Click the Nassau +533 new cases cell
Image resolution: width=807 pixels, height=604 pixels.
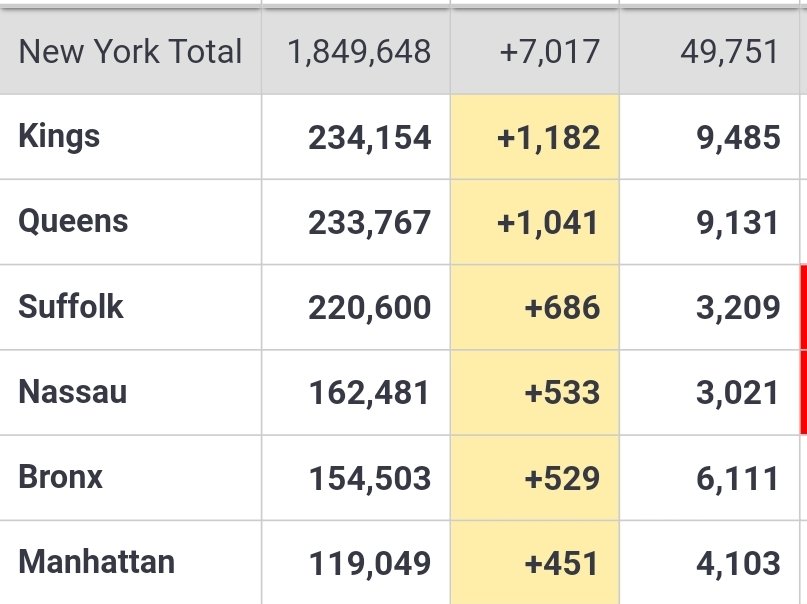point(535,393)
